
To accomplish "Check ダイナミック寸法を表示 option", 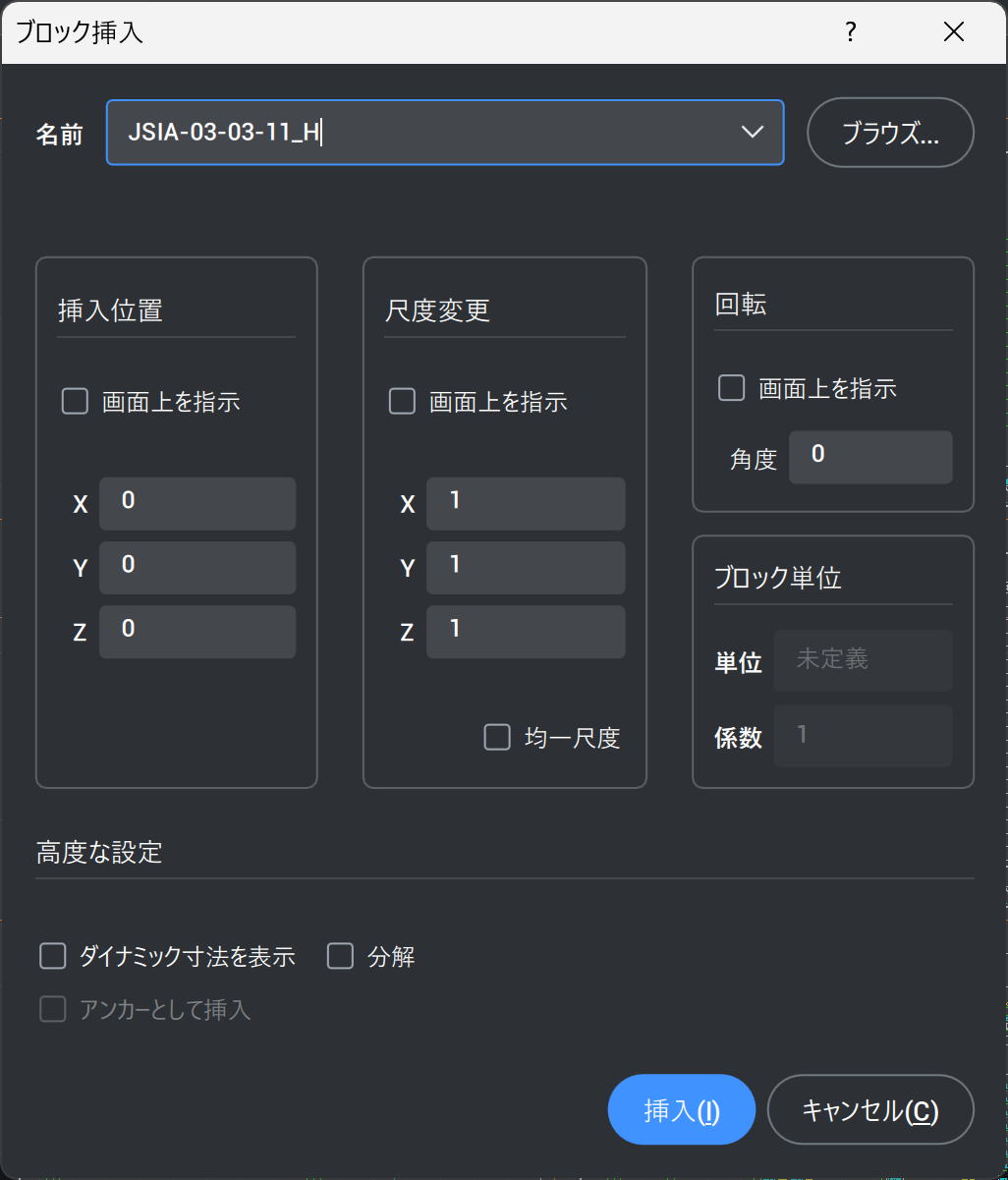I will coord(53,956).
